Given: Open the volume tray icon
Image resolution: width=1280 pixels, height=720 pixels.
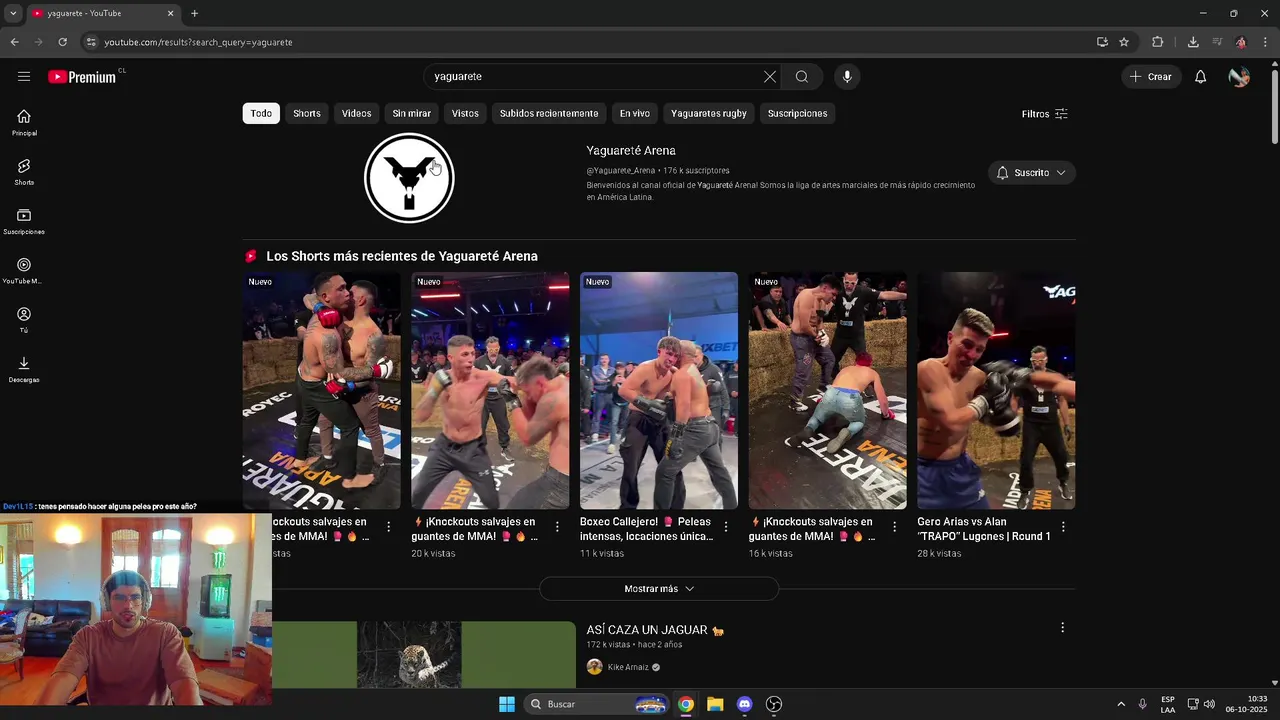Looking at the screenshot, I should click(x=1208, y=704).
